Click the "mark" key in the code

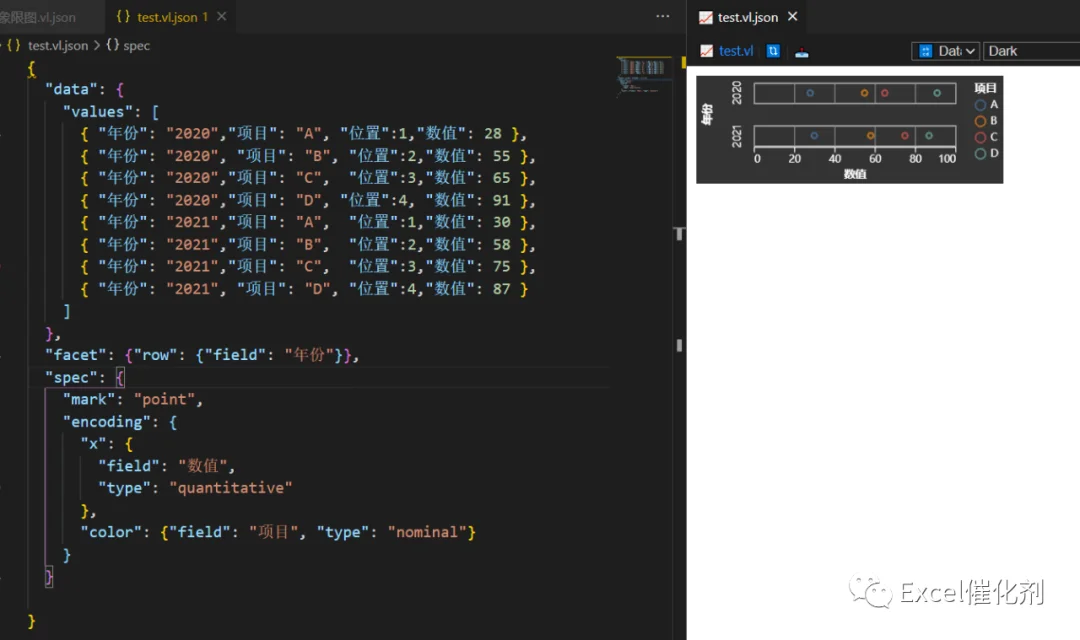tap(89, 400)
